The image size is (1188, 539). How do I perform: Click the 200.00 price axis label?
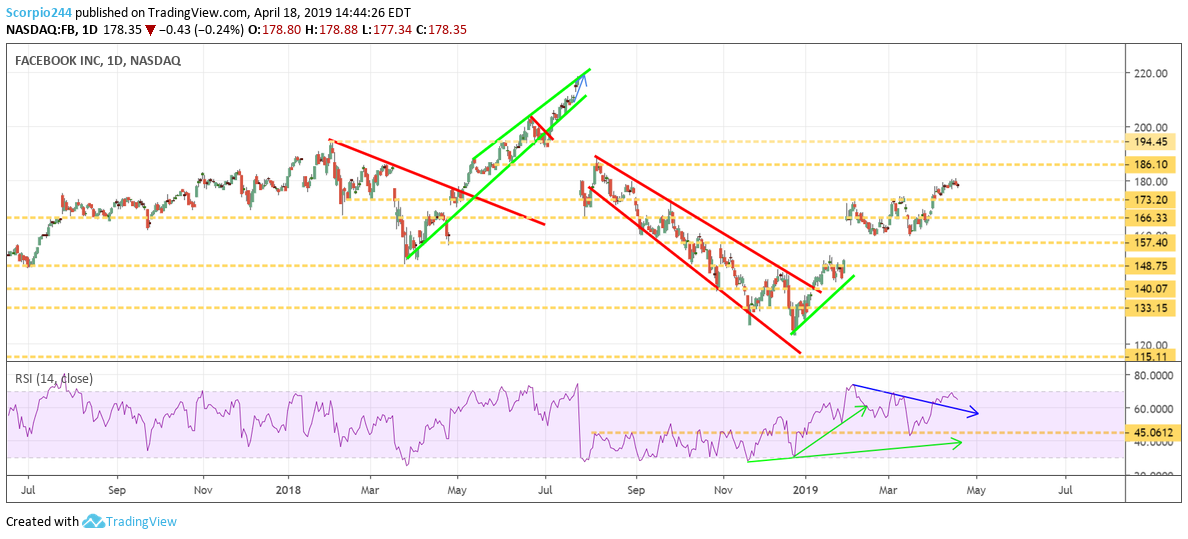[1151, 127]
